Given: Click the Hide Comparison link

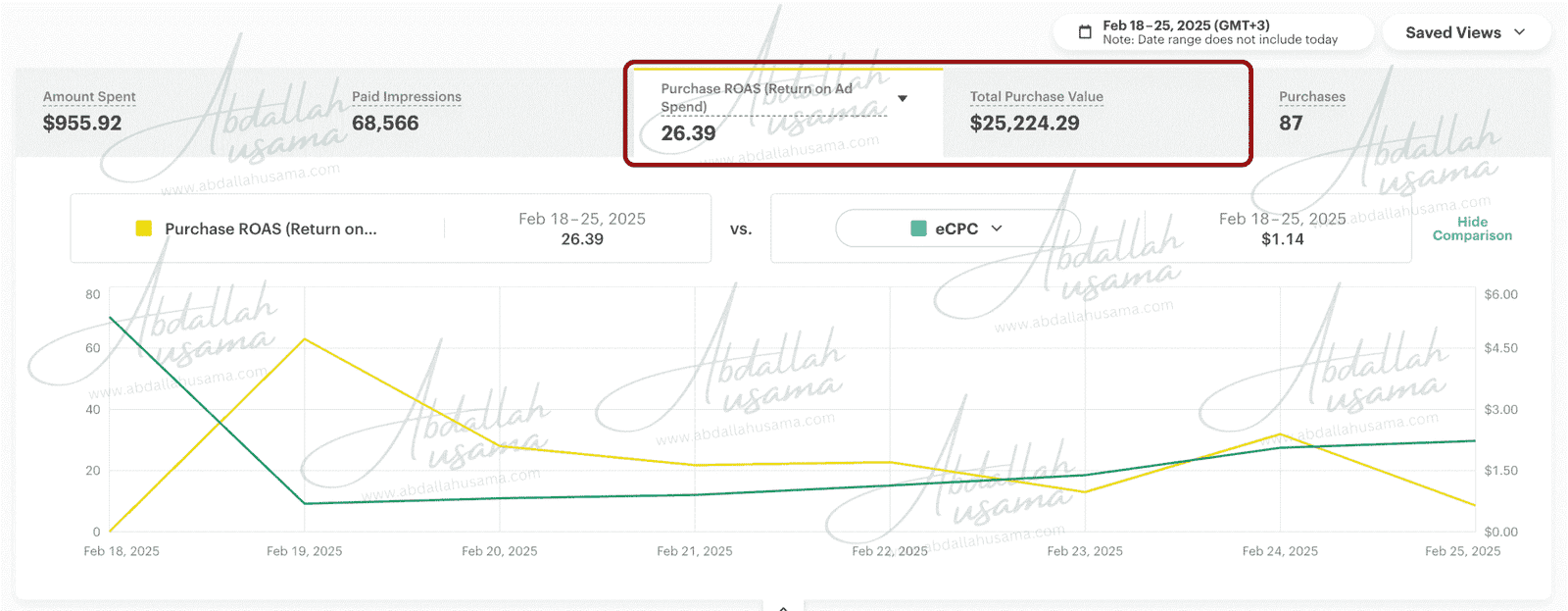Looking at the screenshot, I should (1472, 229).
